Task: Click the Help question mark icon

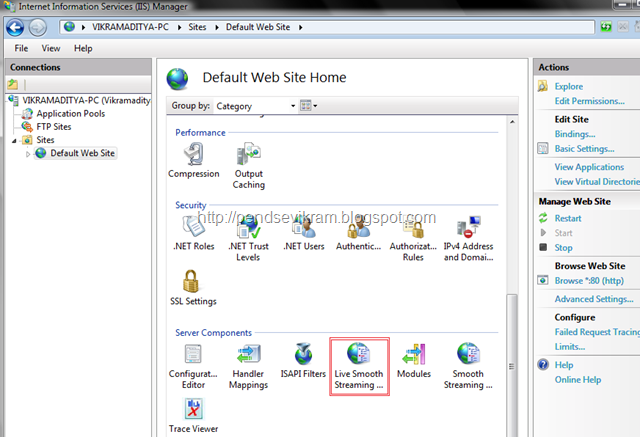Action: (x=543, y=364)
